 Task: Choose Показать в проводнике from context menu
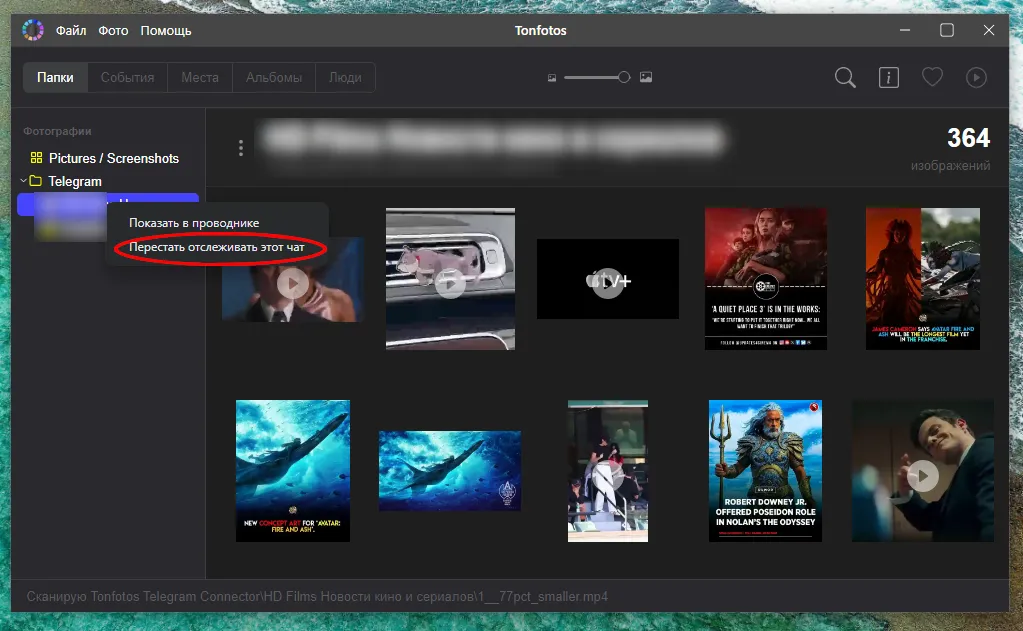(194, 222)
